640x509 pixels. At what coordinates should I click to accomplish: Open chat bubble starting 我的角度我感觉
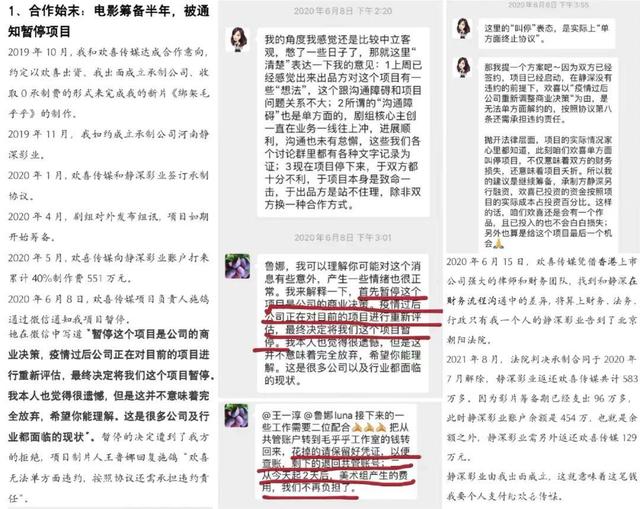[x=343, y=122]
